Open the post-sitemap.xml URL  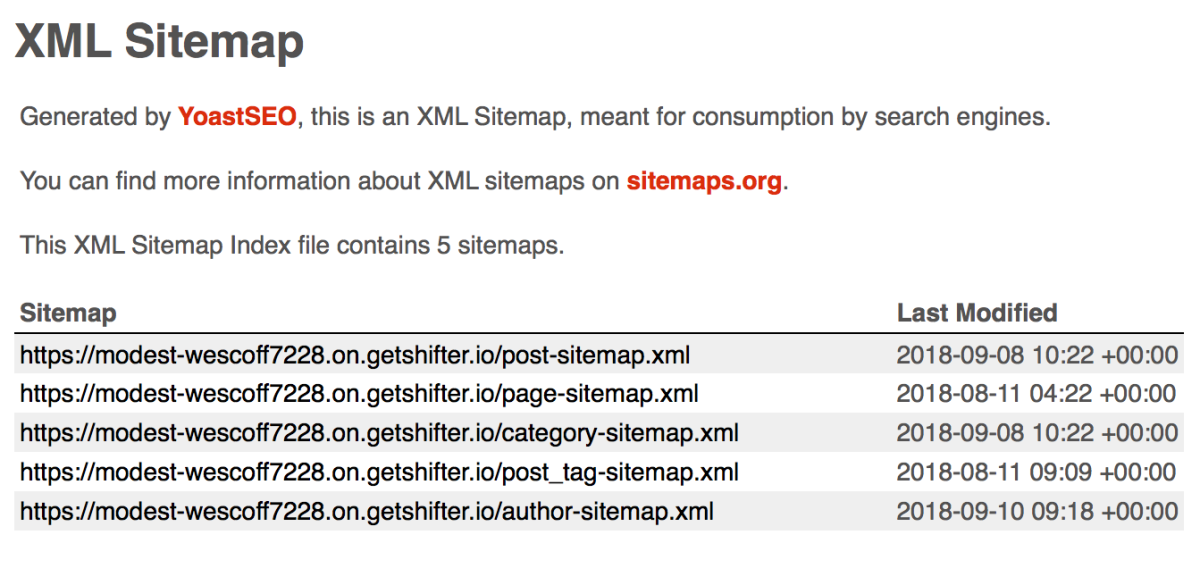click(355, 355)
